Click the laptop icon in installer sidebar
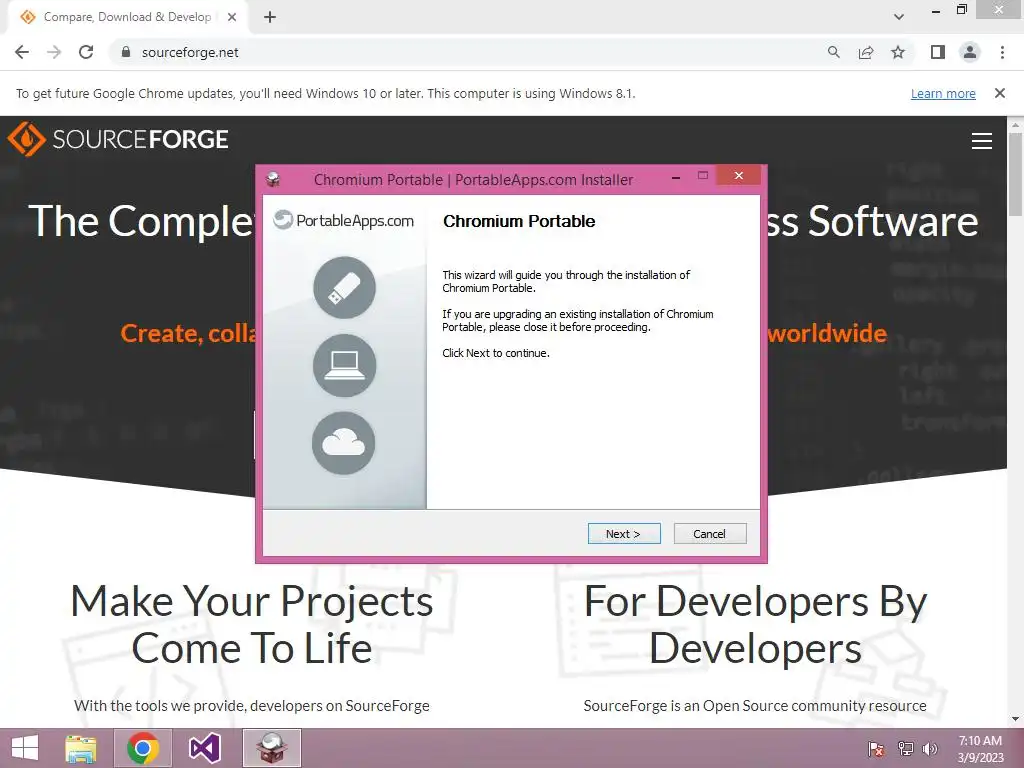Screen dimensions: 1024x768 click(x=344, y=365)
